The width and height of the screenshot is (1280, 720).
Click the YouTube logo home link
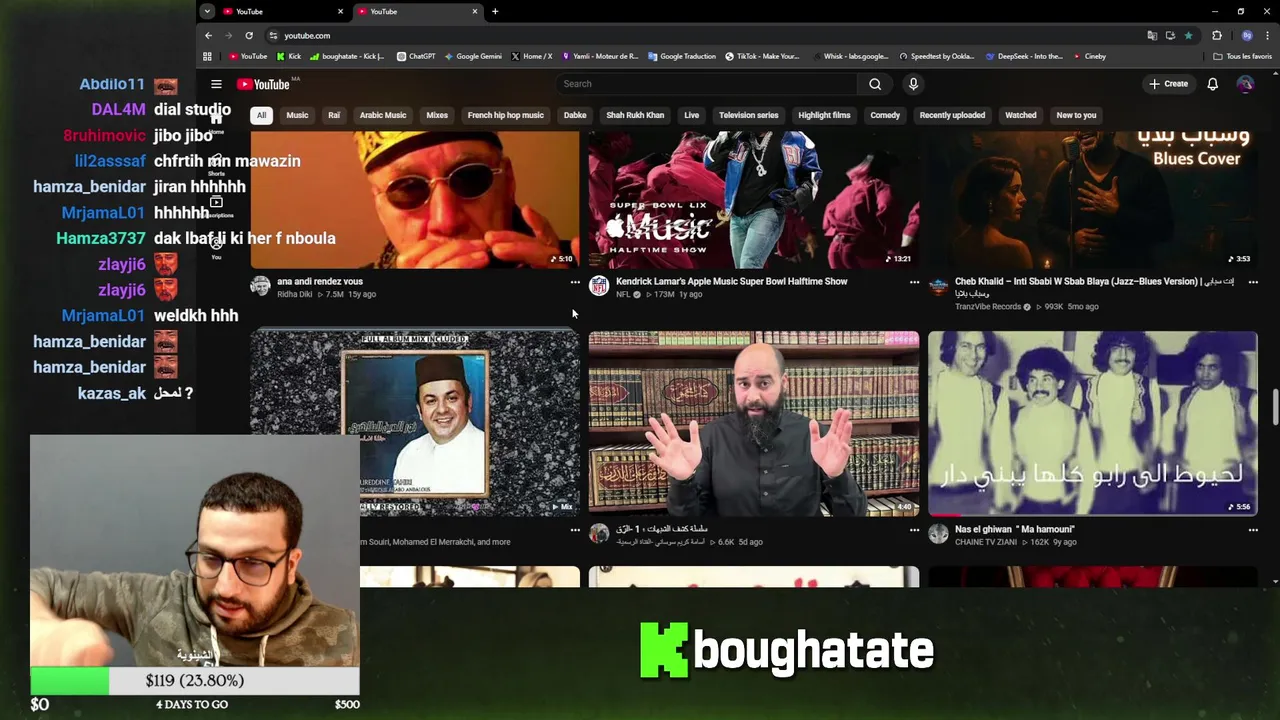[263, 84]
